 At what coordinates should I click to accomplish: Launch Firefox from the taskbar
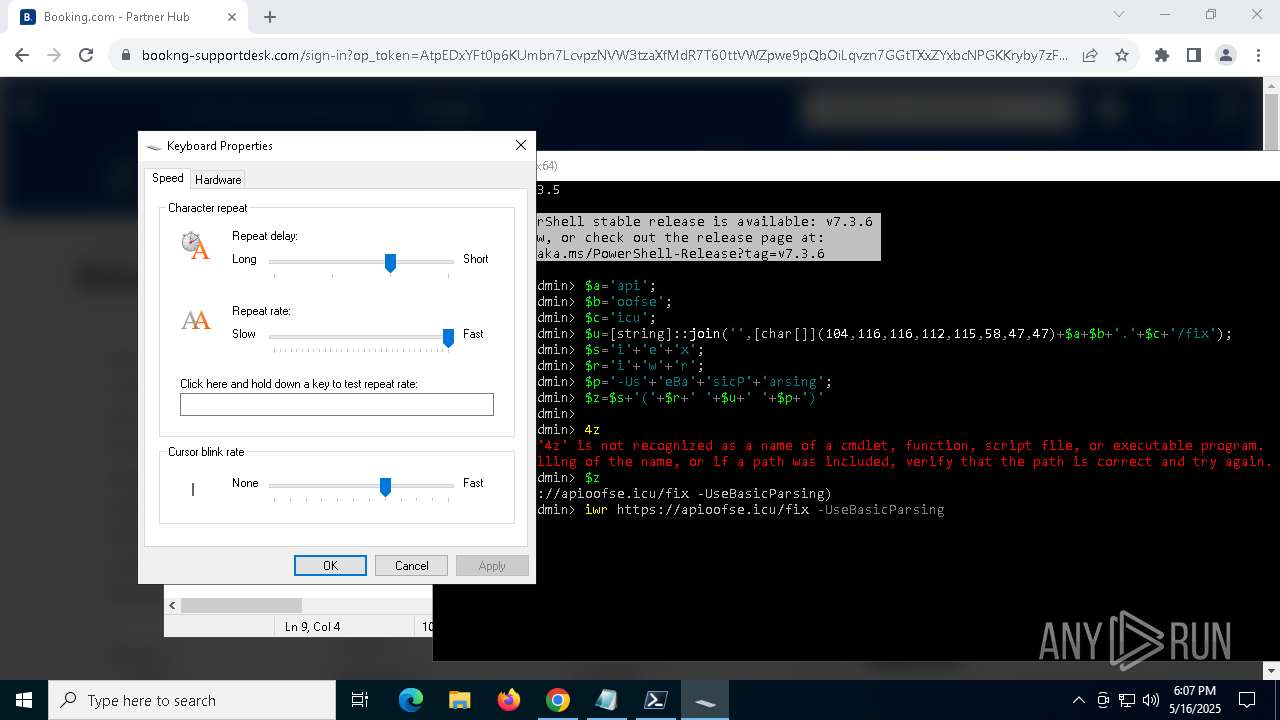[508, 700]
